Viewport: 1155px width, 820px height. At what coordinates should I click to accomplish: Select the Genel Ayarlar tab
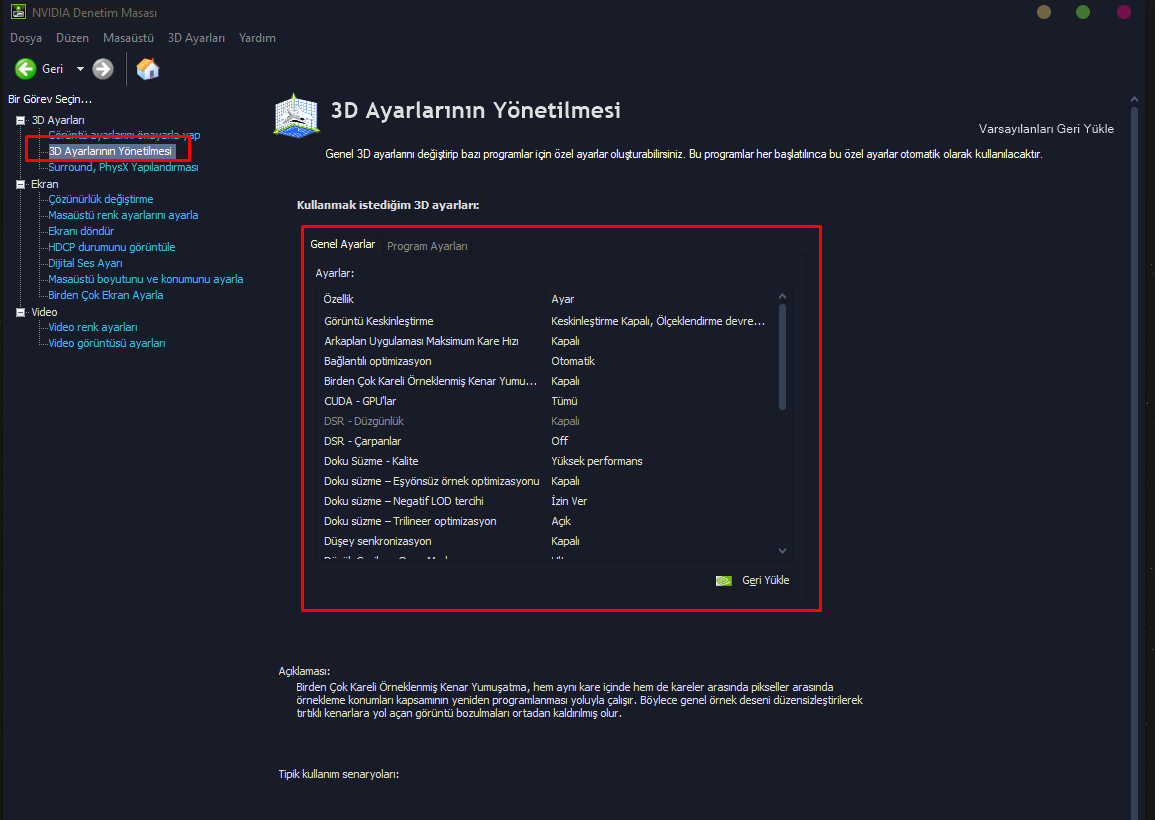click(x=343, y=244)
